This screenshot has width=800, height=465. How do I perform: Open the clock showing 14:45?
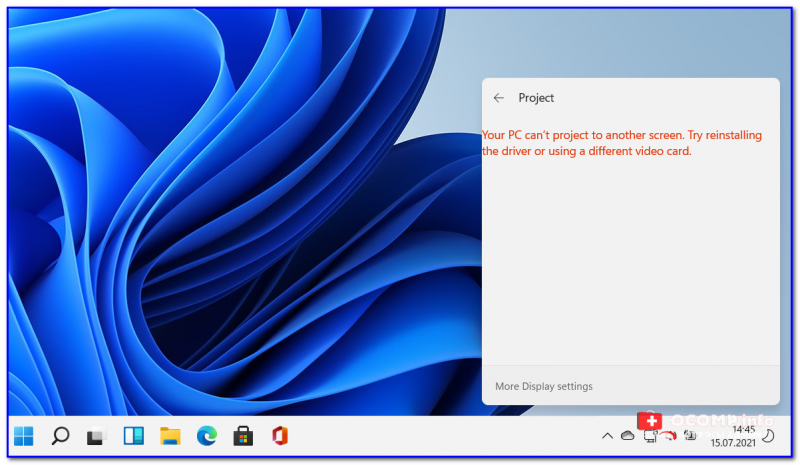pyautogui.click(x=733, y=436)
